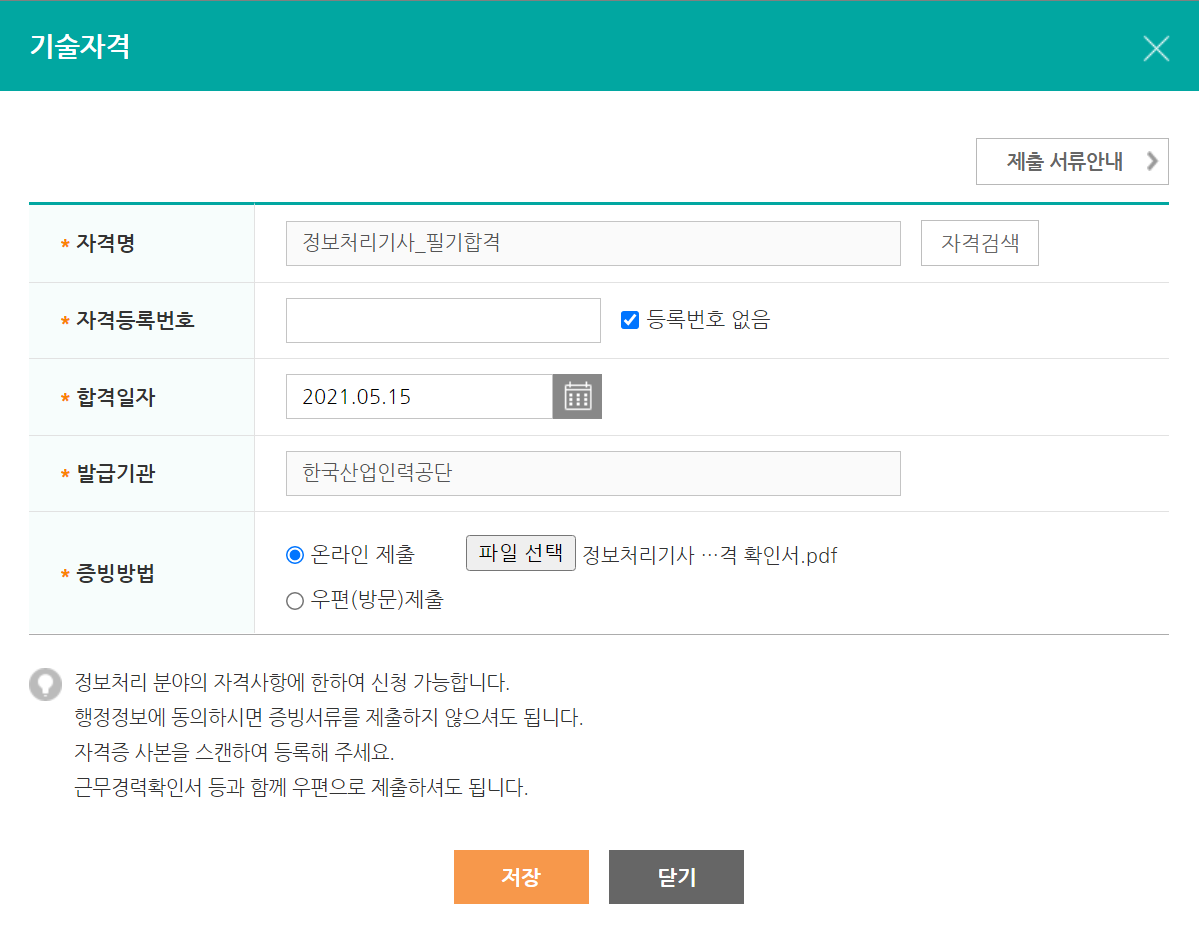Click the 등록번호 없음 label text

point(709,320)
